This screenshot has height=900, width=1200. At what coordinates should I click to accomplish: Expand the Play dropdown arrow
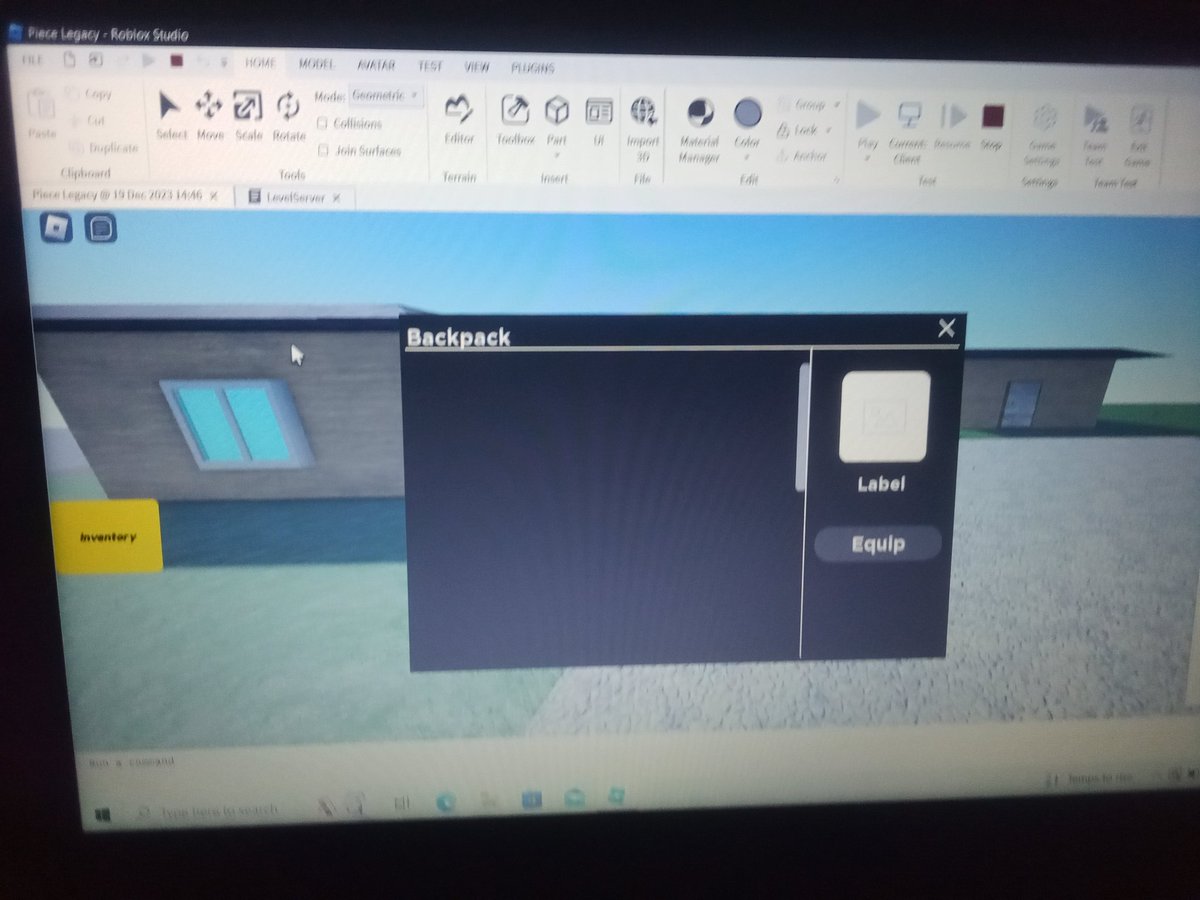(867, 158)
